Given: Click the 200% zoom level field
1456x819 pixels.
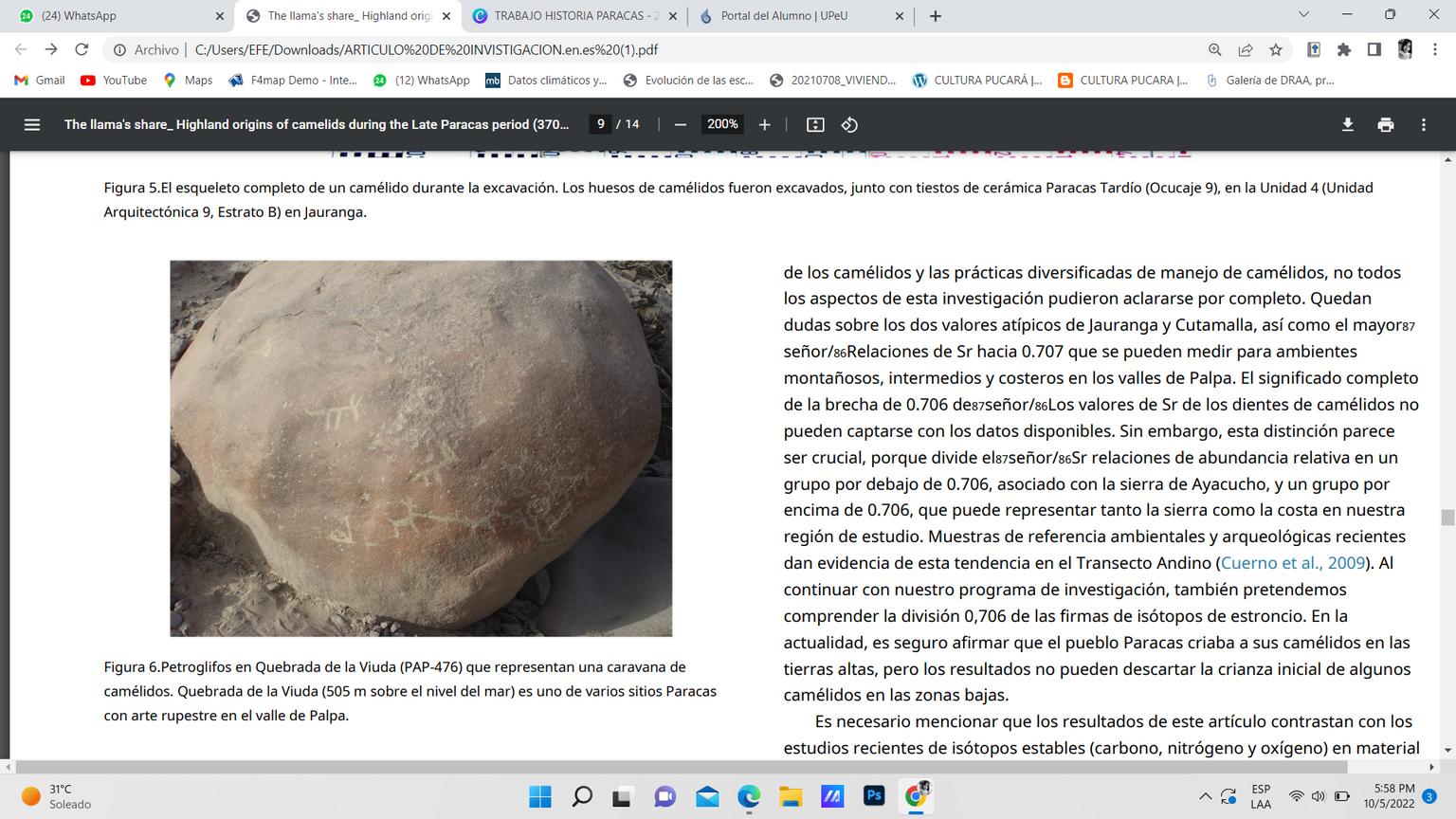Looking at the screenshot, I should [722, 124].
